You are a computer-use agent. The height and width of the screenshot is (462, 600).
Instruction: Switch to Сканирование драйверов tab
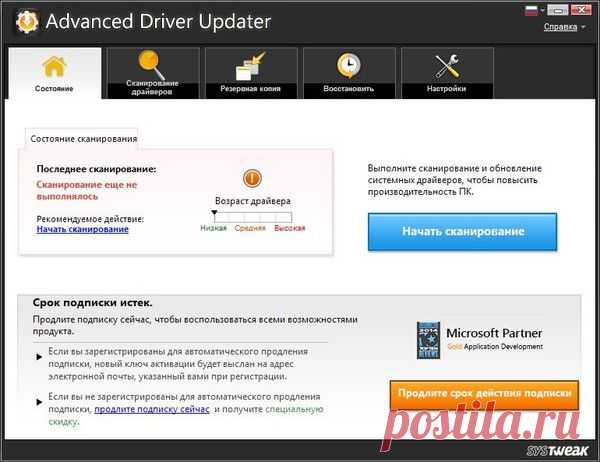tap(153, 73)
